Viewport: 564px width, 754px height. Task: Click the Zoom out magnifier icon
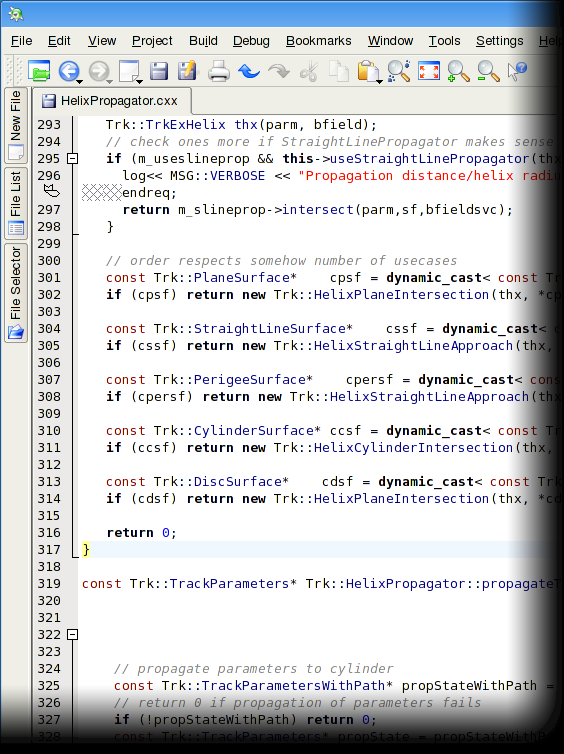488,71
